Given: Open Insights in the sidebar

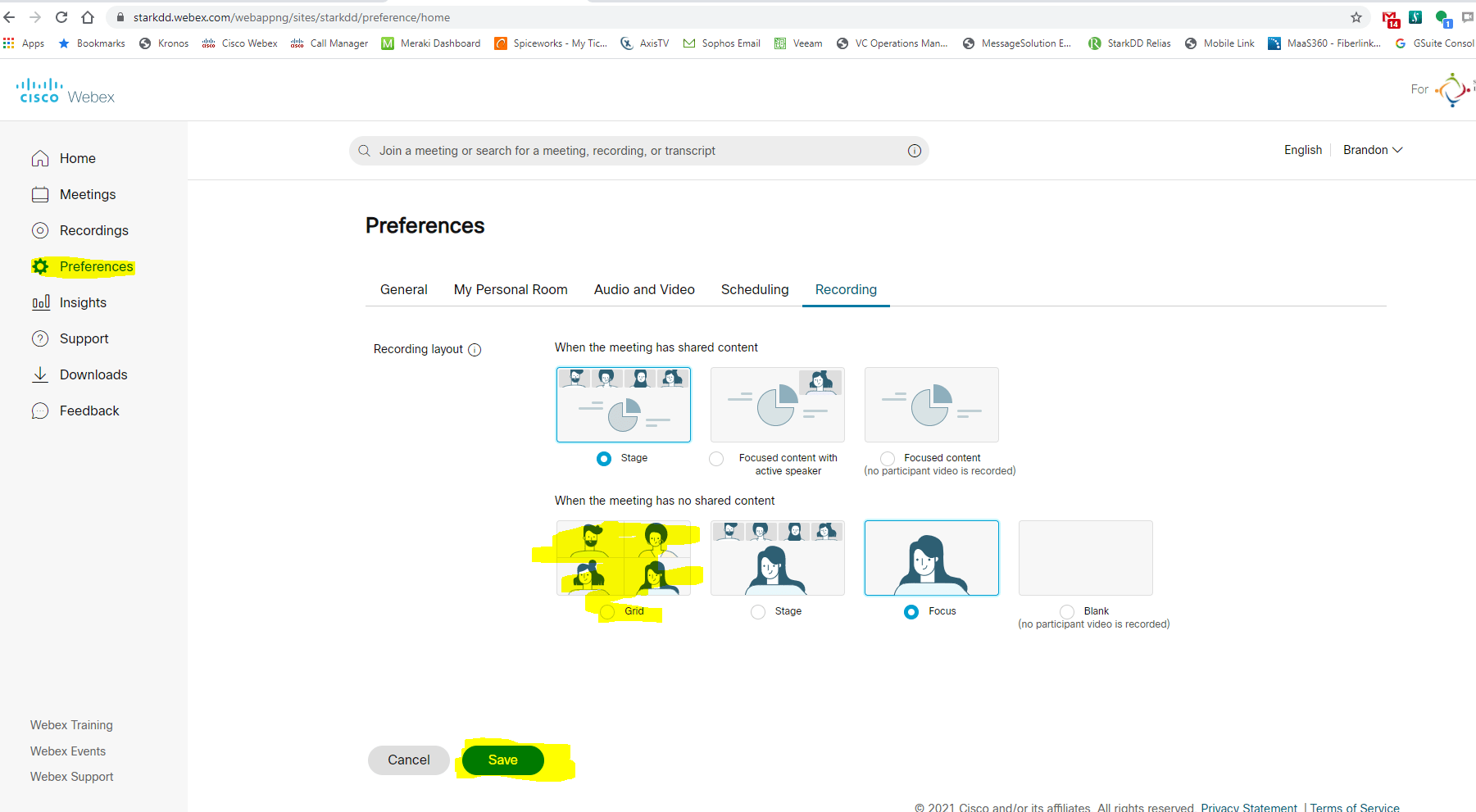Looking at the screenshot, I should (x=69, y=302).
